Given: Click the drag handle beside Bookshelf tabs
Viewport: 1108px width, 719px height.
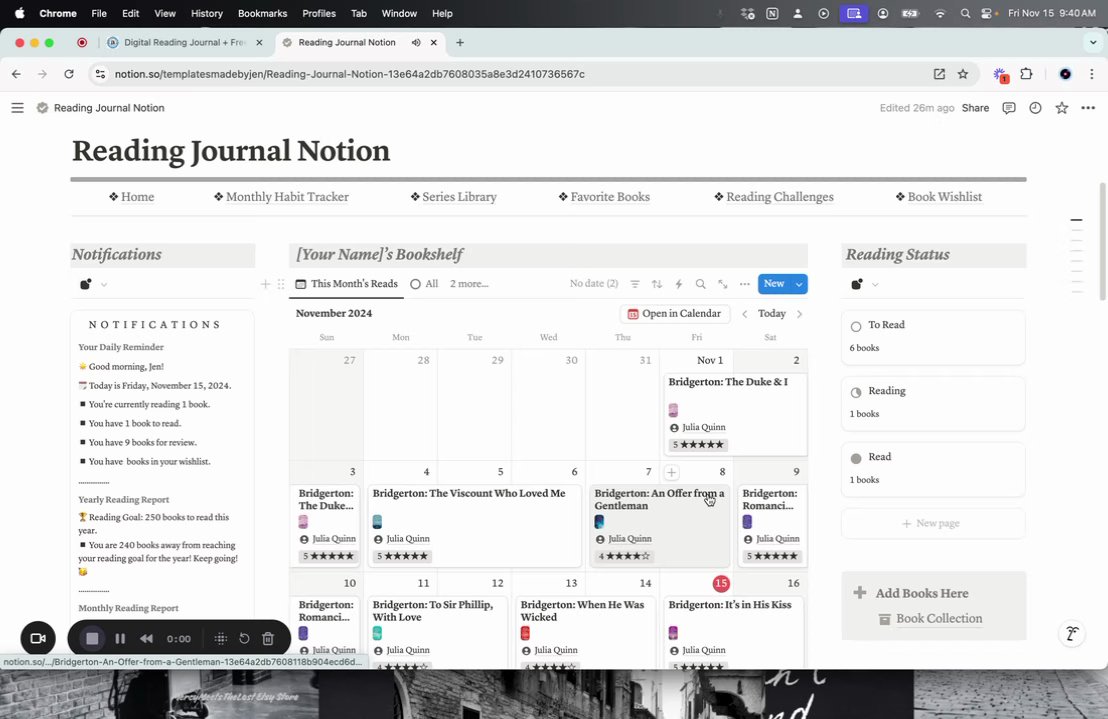Looking at the screenshot, I should pyautogui.click(x=281, y=284).
